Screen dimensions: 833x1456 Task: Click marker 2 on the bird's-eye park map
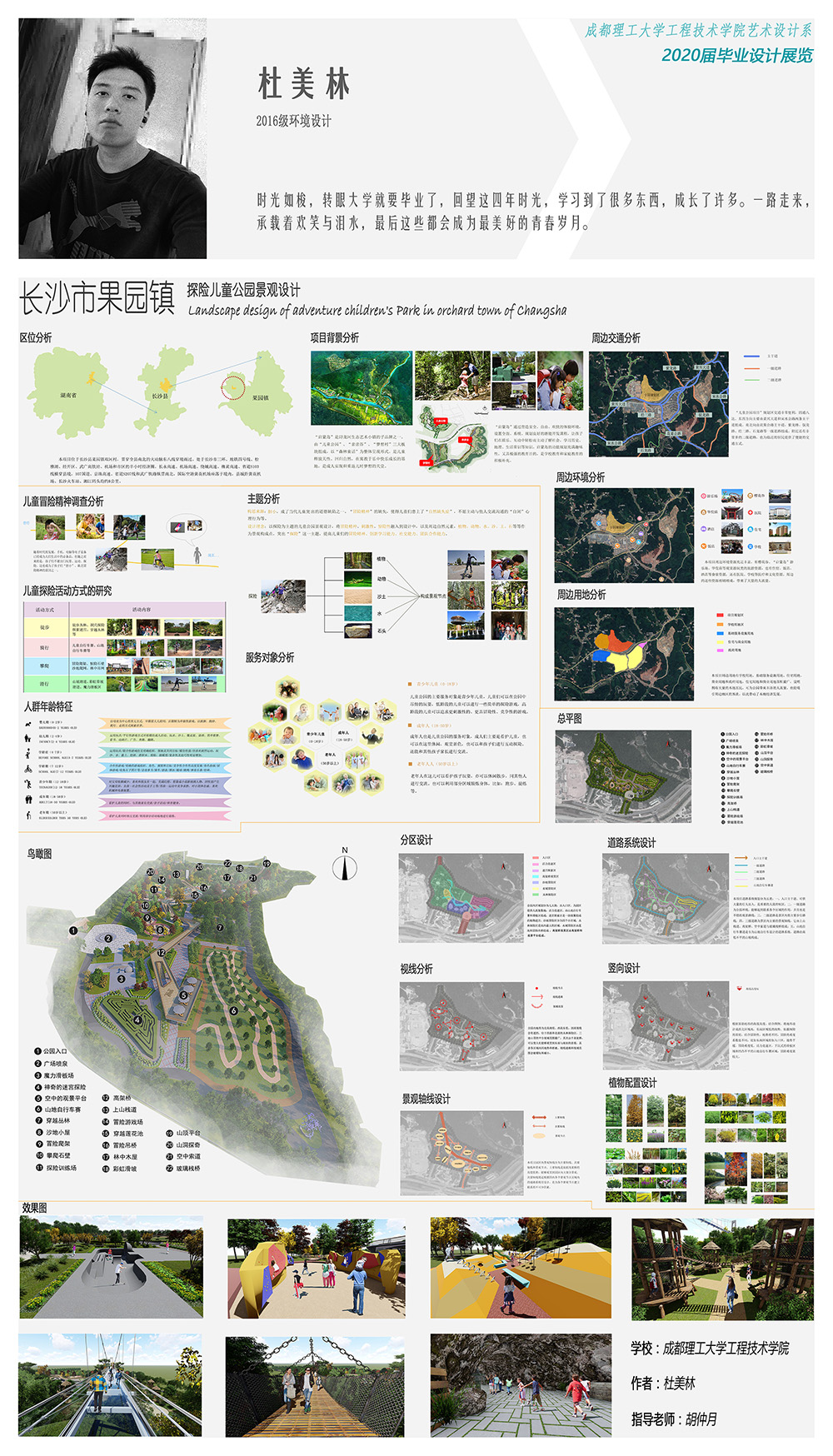click(x=108, y=938)
